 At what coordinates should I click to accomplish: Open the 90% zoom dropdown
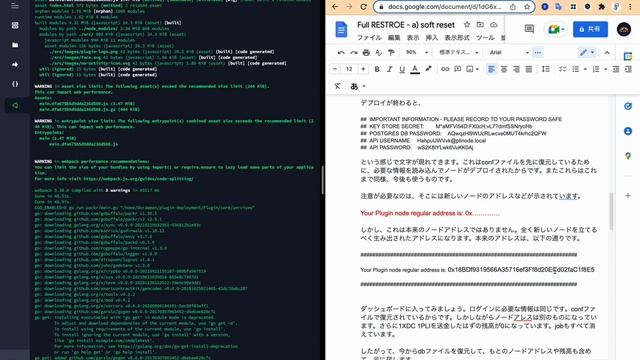(x=416, y=53)
